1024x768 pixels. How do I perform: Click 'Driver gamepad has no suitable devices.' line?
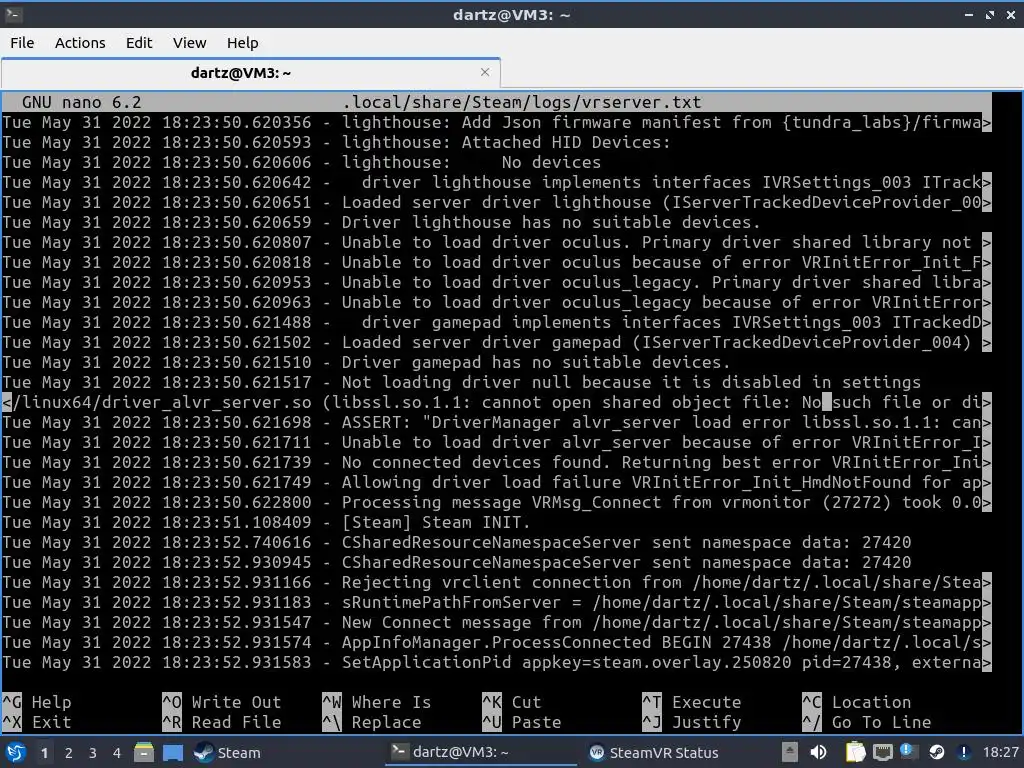[x=366, y=362]
